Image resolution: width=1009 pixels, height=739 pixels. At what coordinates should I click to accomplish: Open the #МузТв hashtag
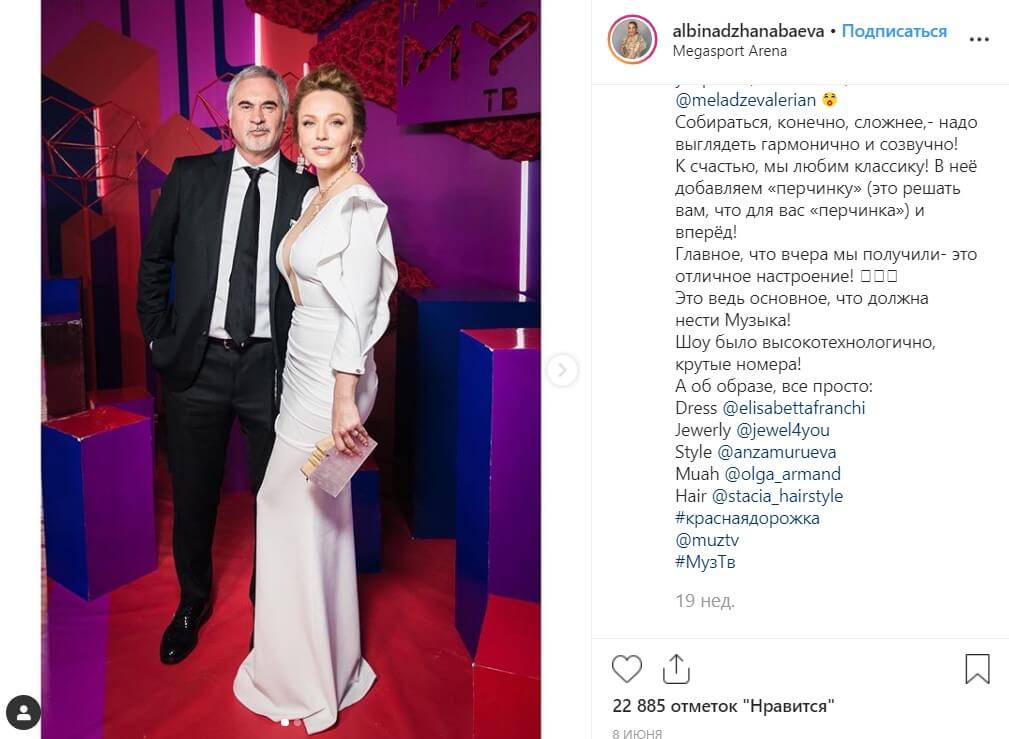click(x=705, y=561)
